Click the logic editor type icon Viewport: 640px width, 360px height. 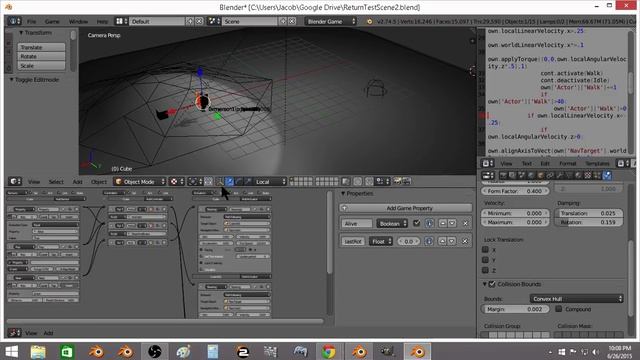[15, 333]
